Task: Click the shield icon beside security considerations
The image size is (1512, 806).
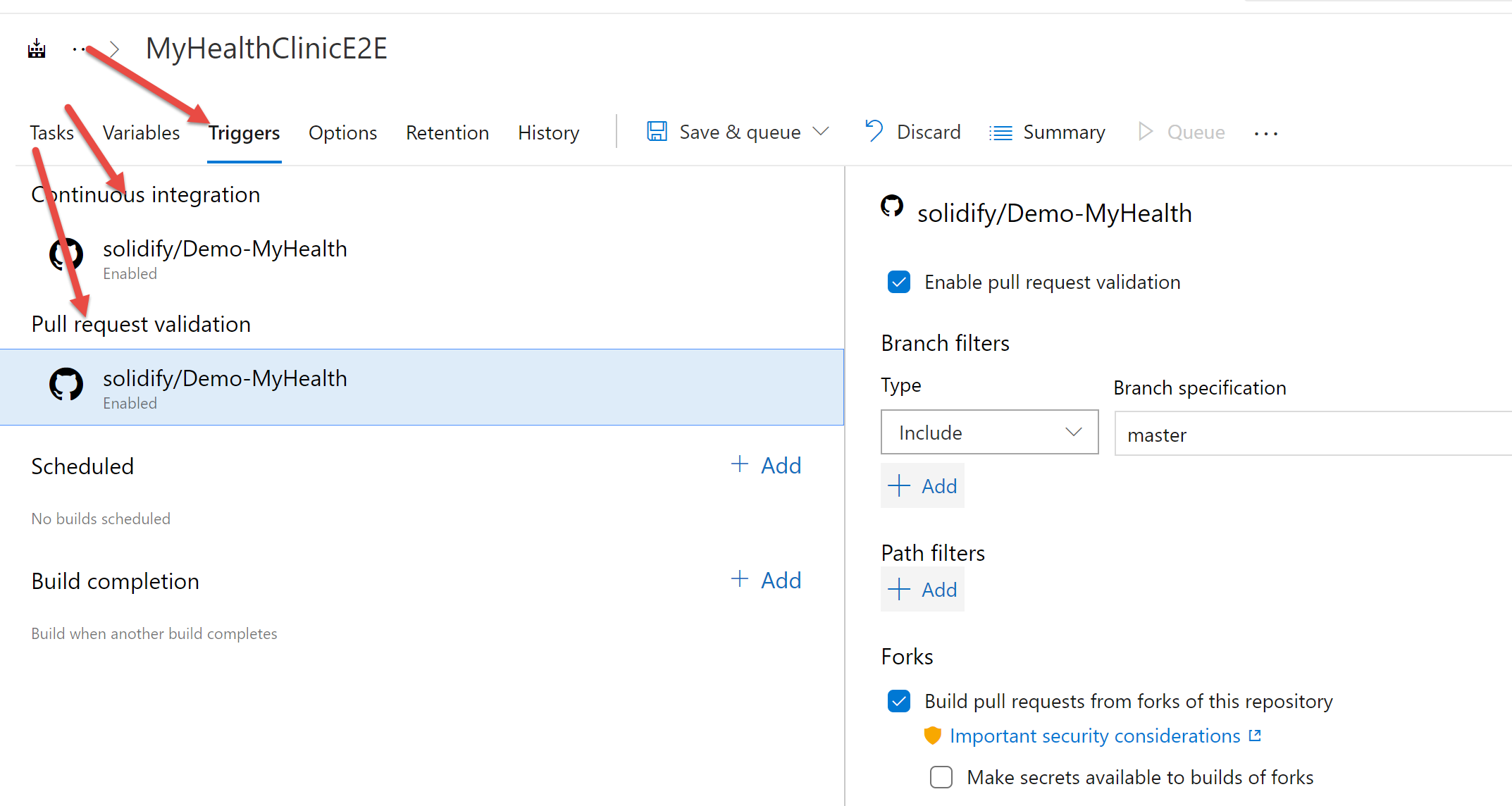Action: (x=932, y=735)
